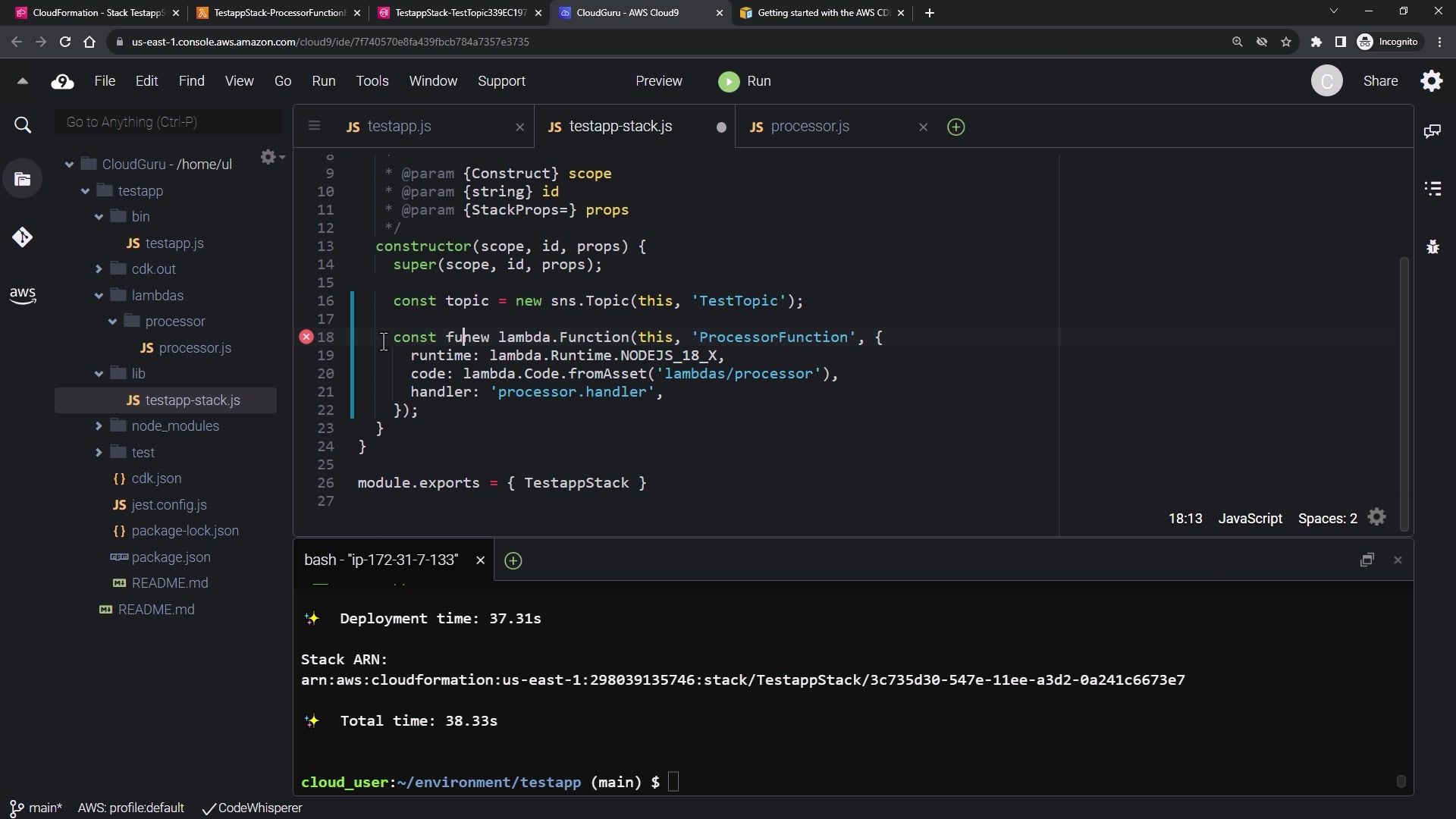
Task: Click the search magnifier in left sidebar
Action: click(23, 125)
